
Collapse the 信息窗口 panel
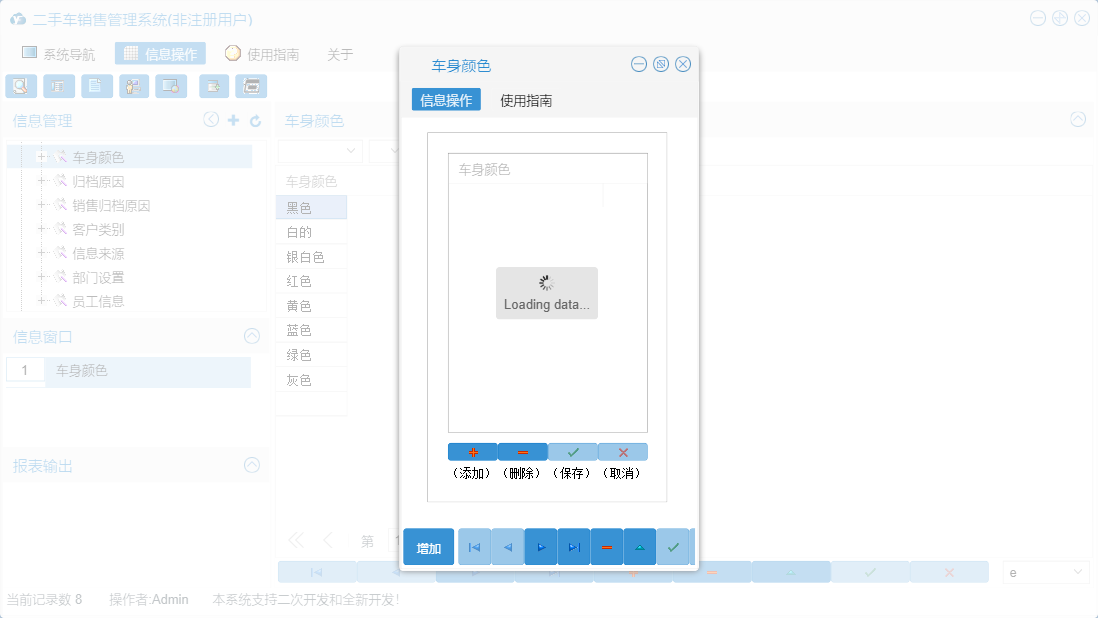coord(251,336)
